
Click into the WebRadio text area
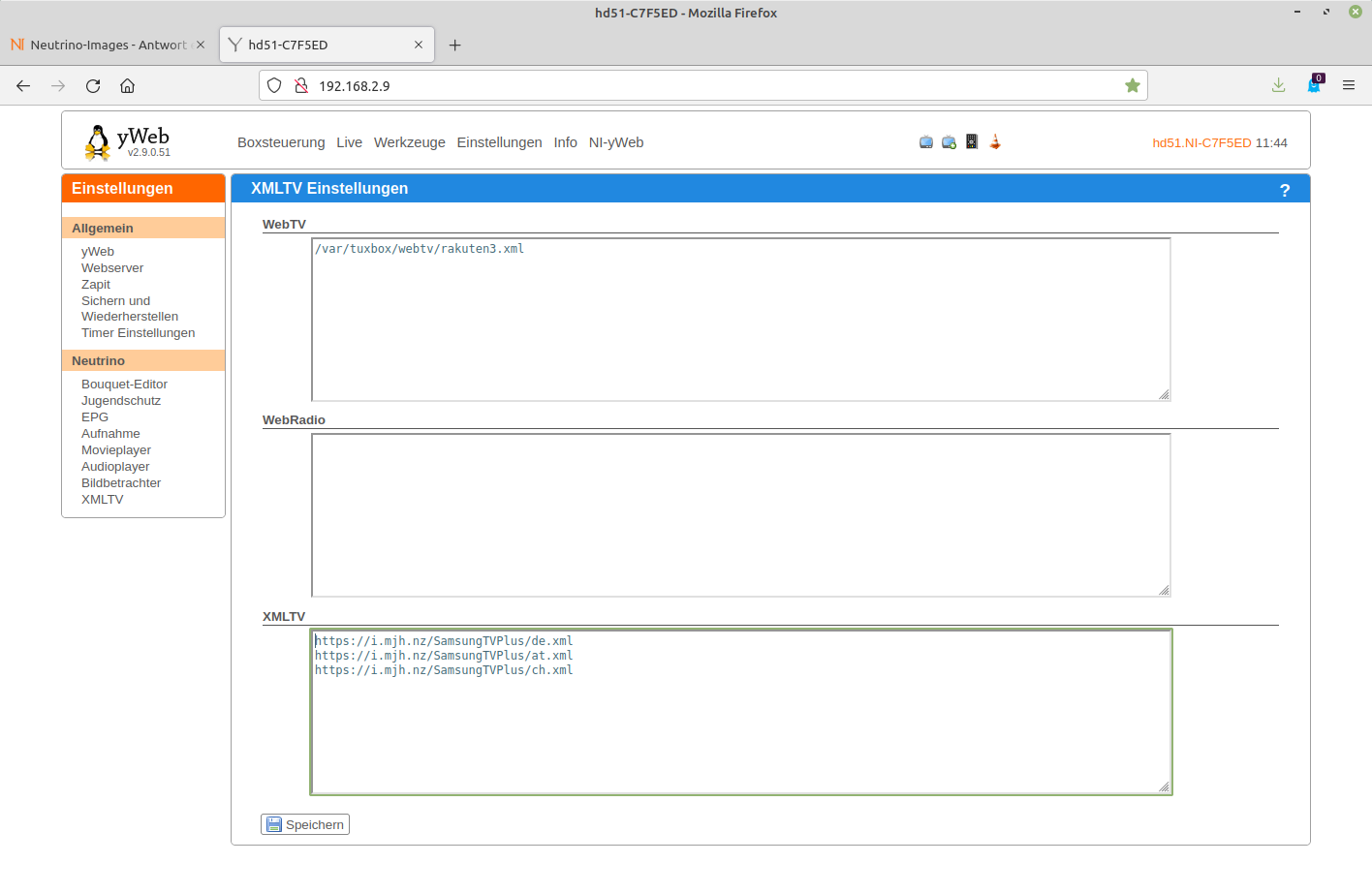pyautogui.click(x=740, y=514)
